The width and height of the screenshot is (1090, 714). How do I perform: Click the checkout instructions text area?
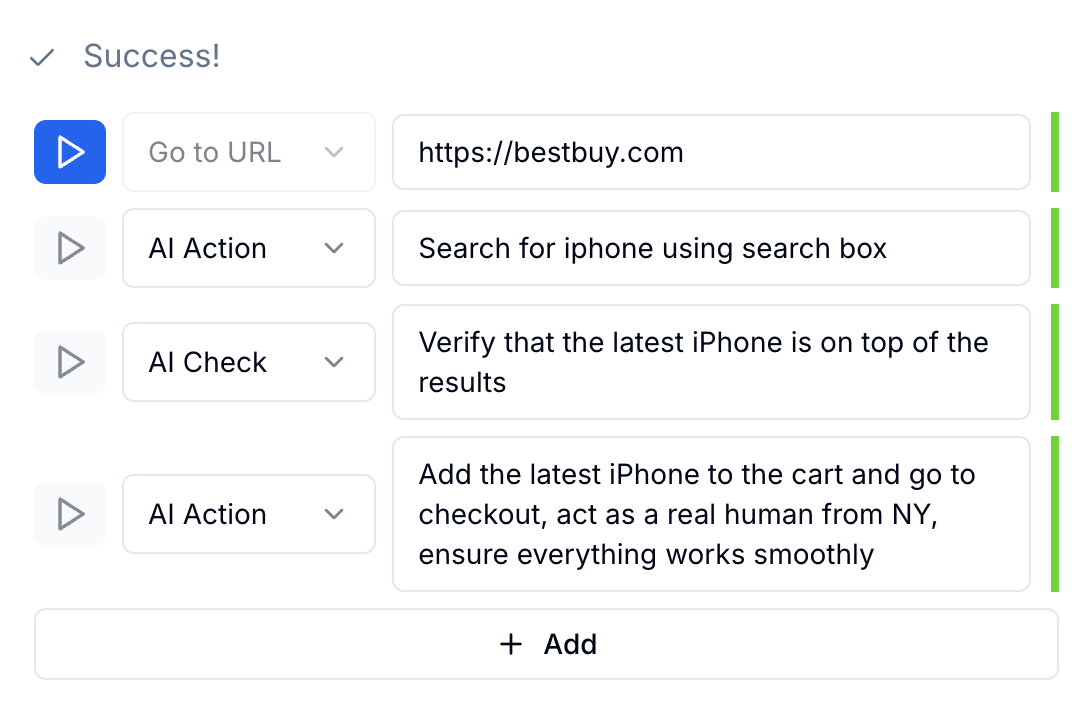pyautogui.click(x=711, y=514)
